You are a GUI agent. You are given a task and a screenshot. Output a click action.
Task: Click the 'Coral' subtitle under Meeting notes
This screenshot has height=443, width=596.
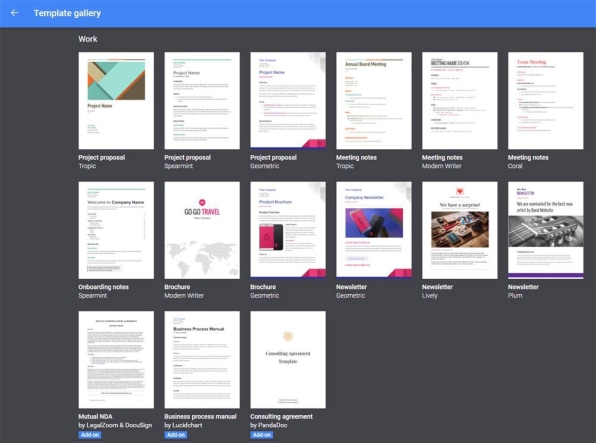click(515, 166)
